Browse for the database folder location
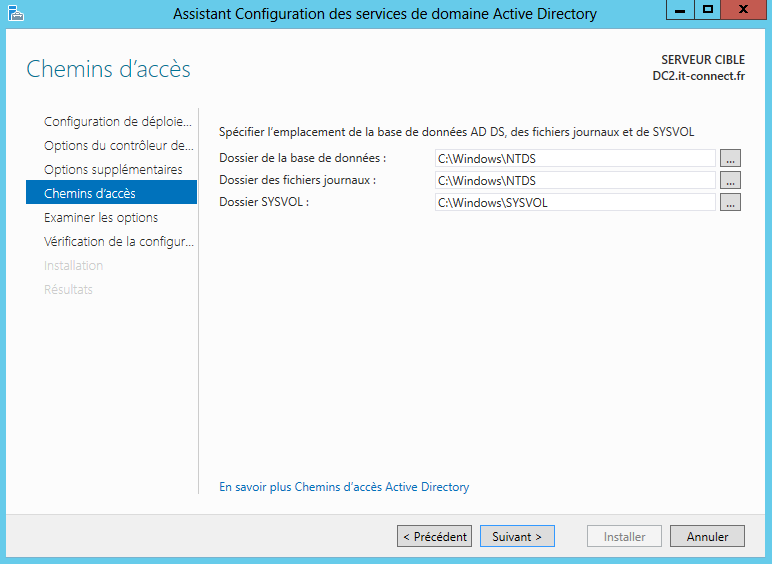This screenshot has height=564, width=772. pyautogui.click(x=730, y=158)
